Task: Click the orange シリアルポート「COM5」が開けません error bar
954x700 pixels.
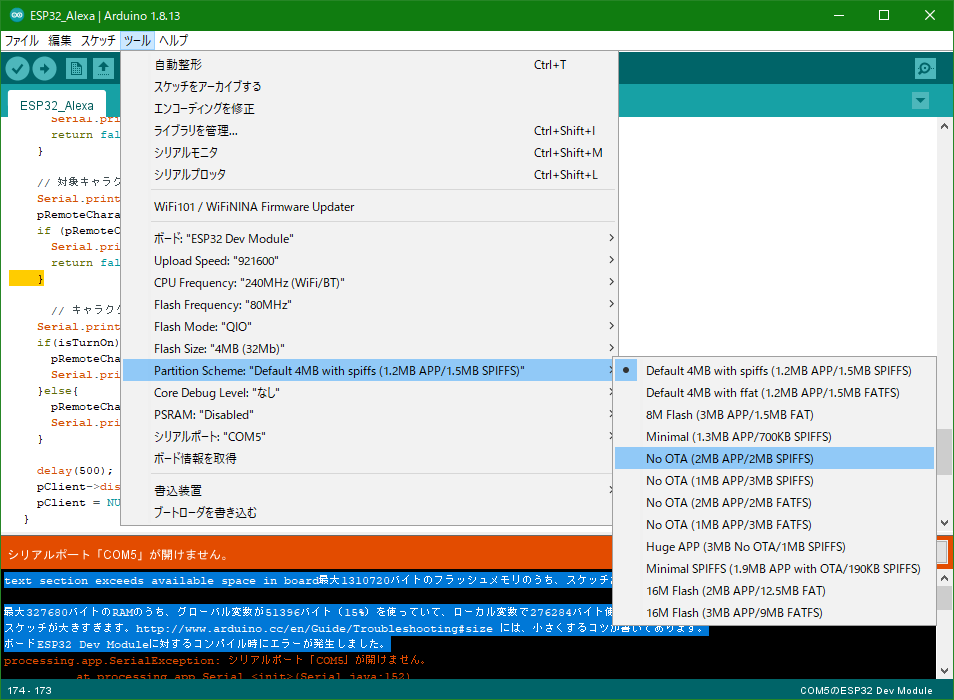Action: [307, 553]
